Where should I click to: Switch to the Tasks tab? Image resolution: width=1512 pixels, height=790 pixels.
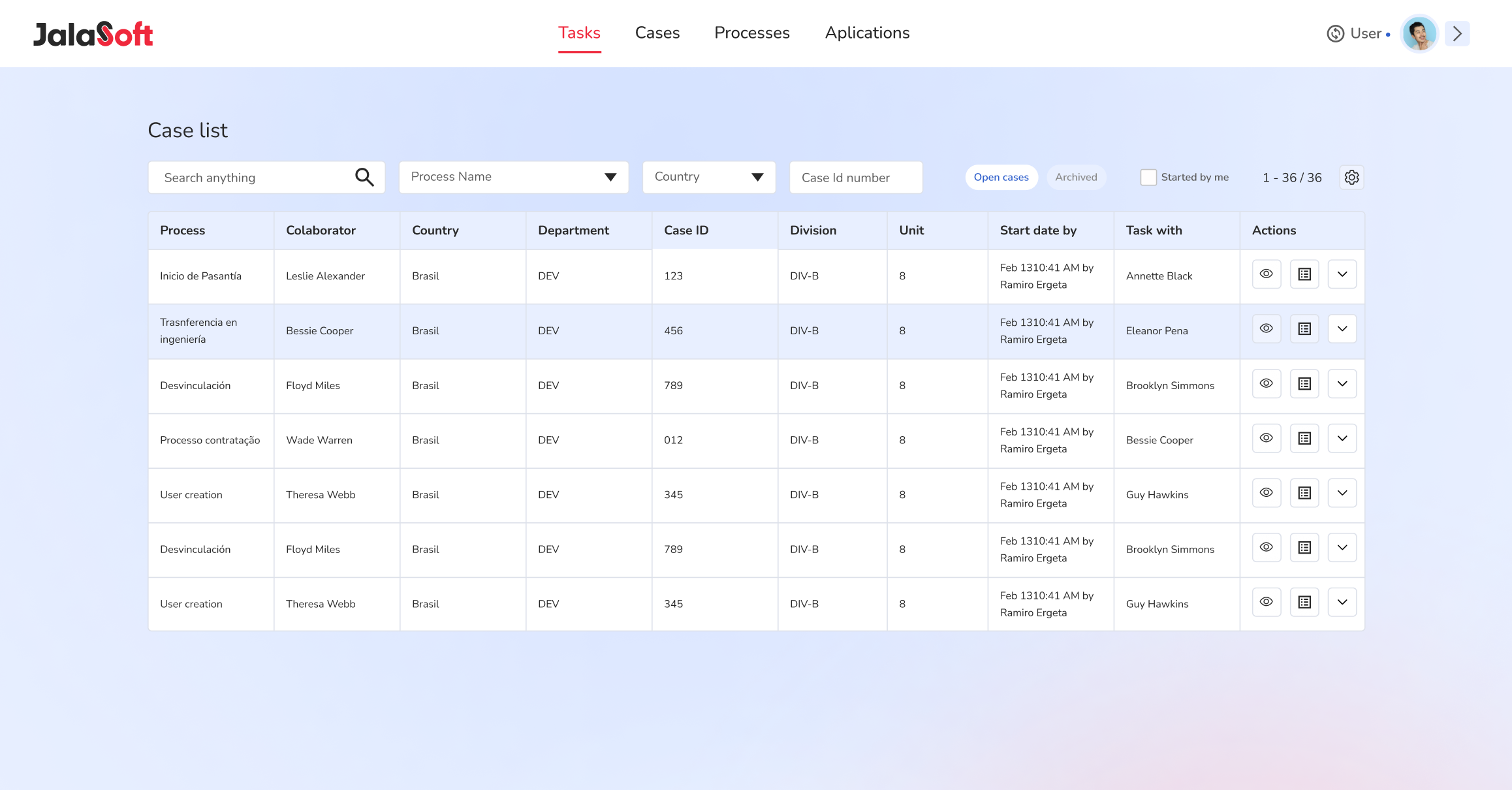click(x=579, y=33)
